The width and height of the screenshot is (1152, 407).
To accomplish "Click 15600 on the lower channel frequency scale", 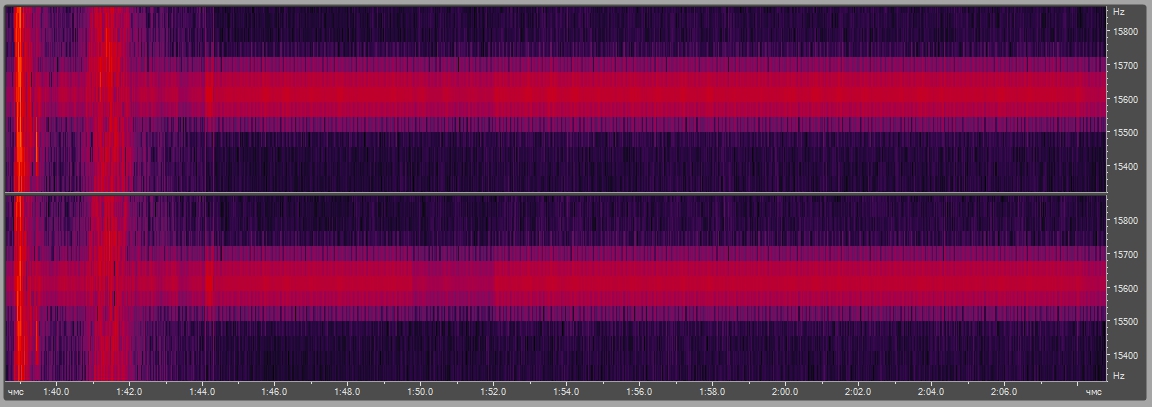I will tap(1125, 288).
